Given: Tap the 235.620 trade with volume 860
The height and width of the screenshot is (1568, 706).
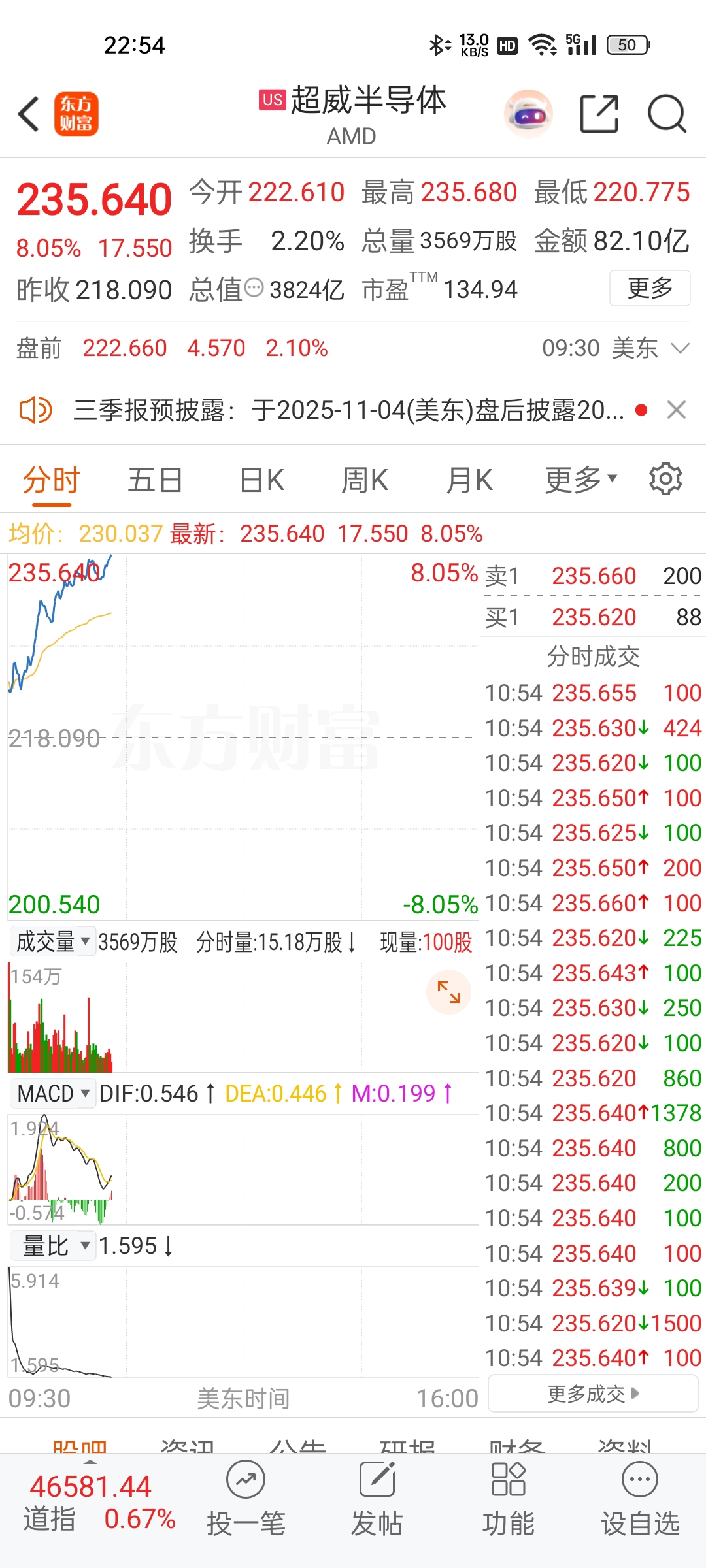Looking at the screenshot, I should click(x=593, y=1078).
